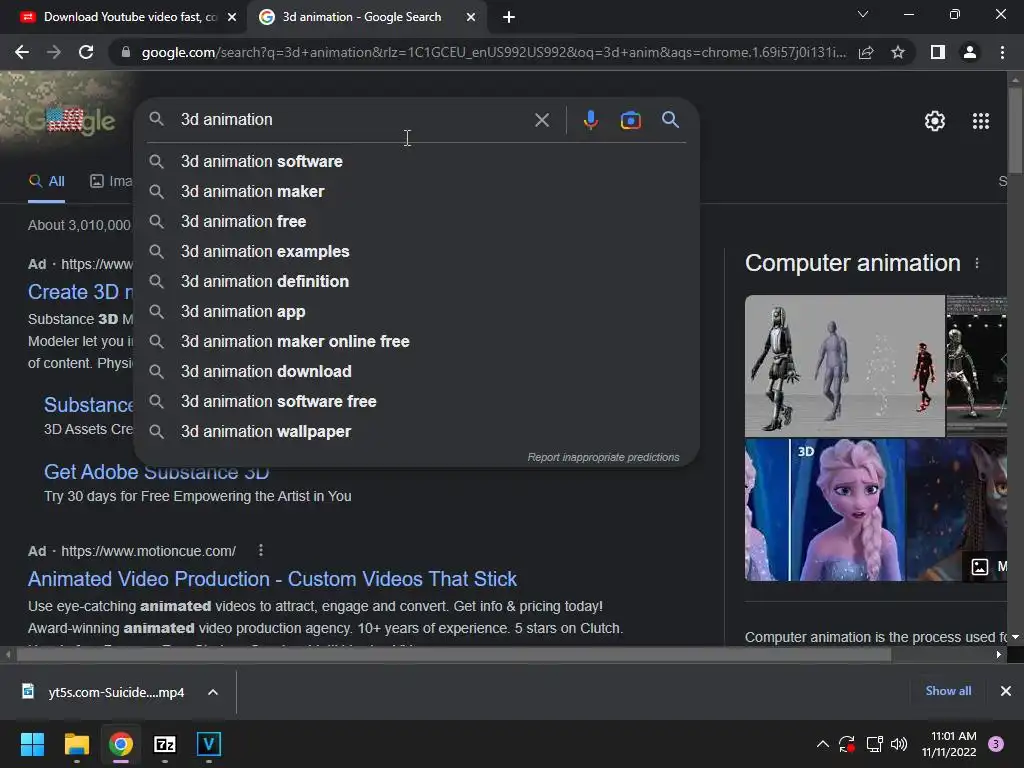Image resolution: width=1024 pixels, height=768 pixels.
Task: Choose suggestion 3d animation free
Action: click(x=417, y=221)
